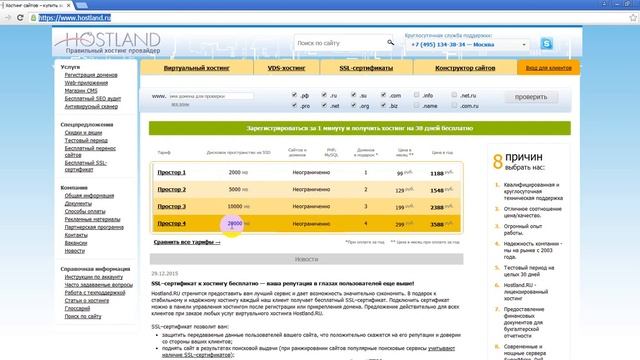
Task: Open Регистрация доменов link
Action: [x=91, y=75]
